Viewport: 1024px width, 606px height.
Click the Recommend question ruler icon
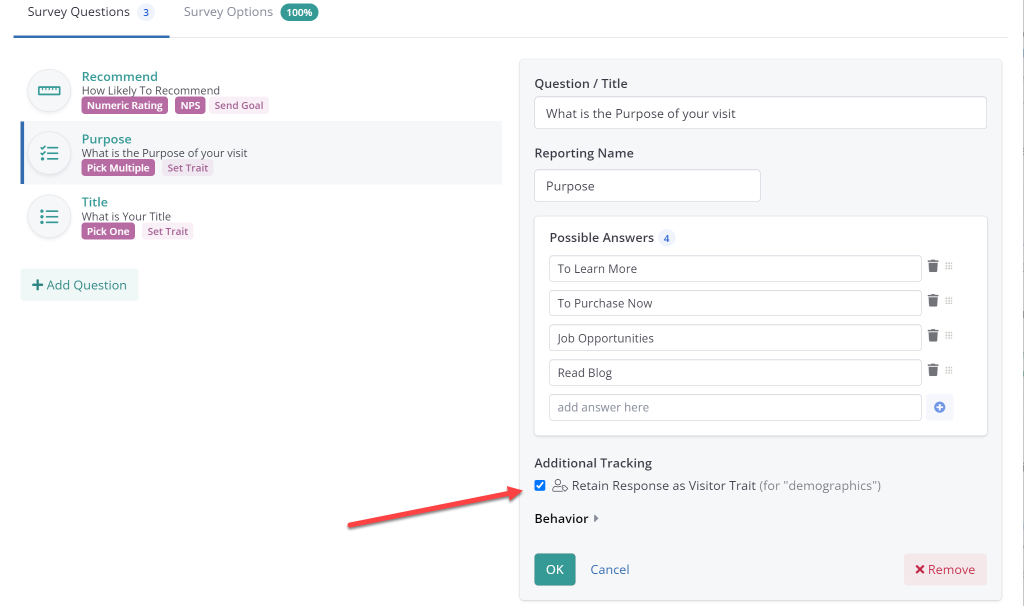49,91
